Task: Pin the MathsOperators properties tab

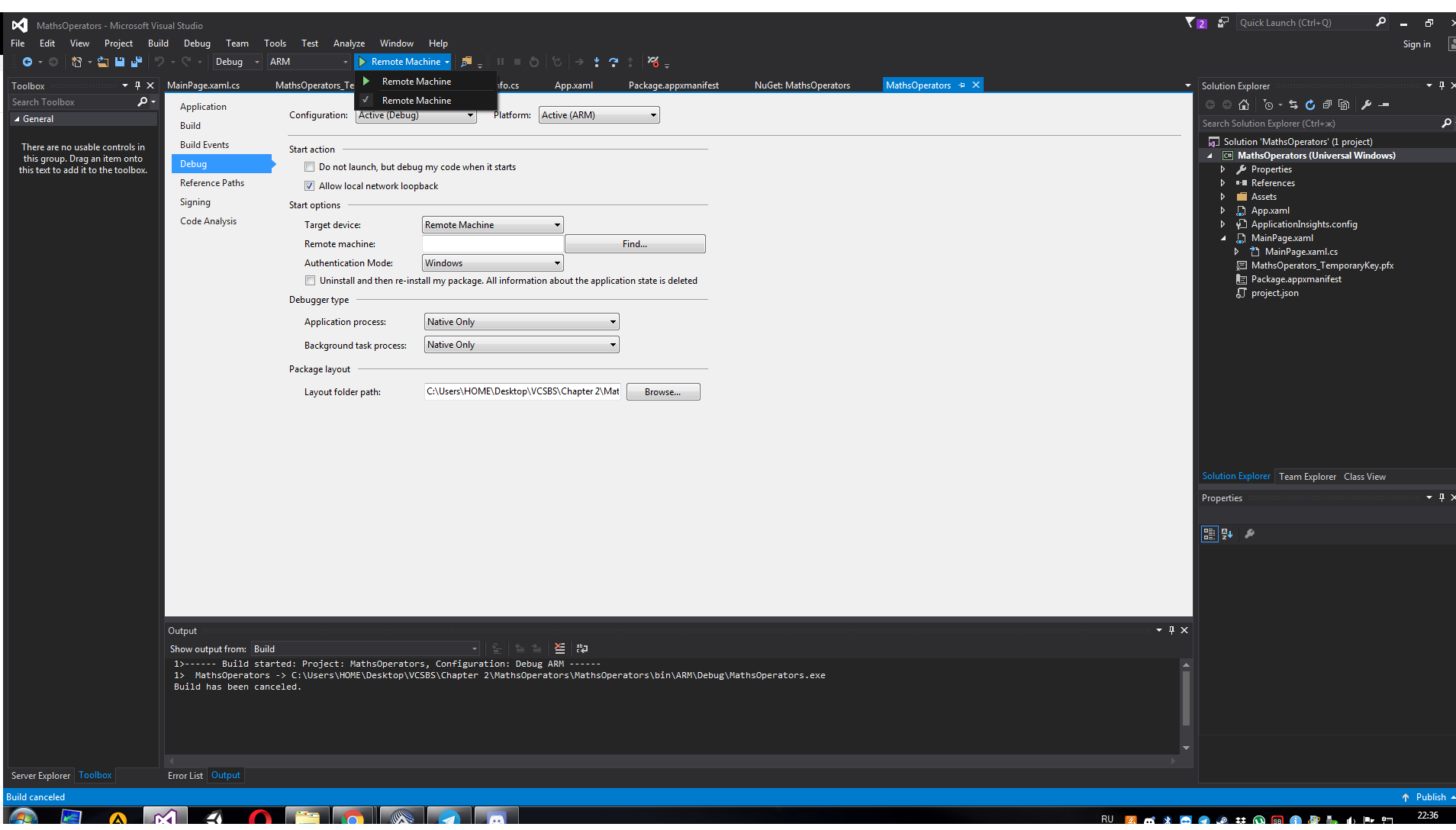Action: 962,85
